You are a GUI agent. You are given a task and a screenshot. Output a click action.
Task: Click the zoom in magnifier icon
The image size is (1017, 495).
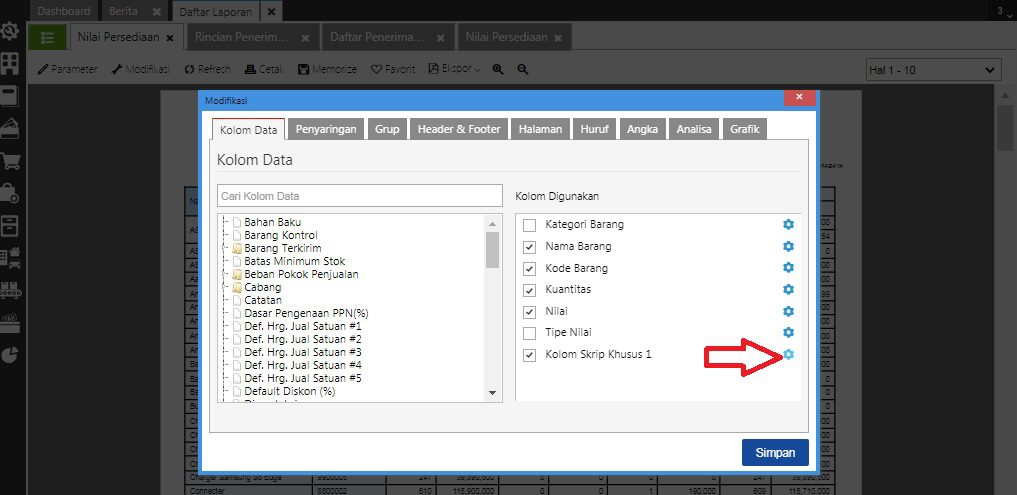tap(498, 69)
